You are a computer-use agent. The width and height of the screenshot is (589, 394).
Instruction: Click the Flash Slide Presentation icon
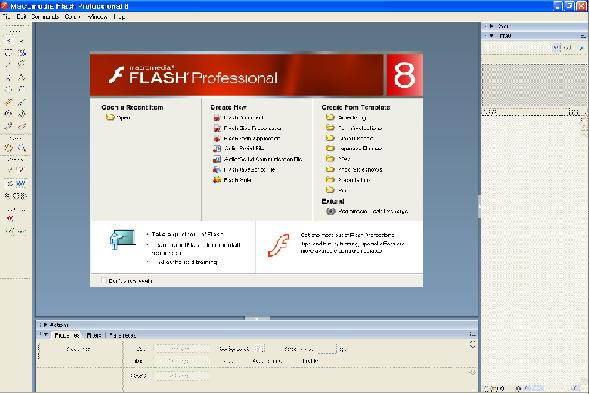(217, 128)
